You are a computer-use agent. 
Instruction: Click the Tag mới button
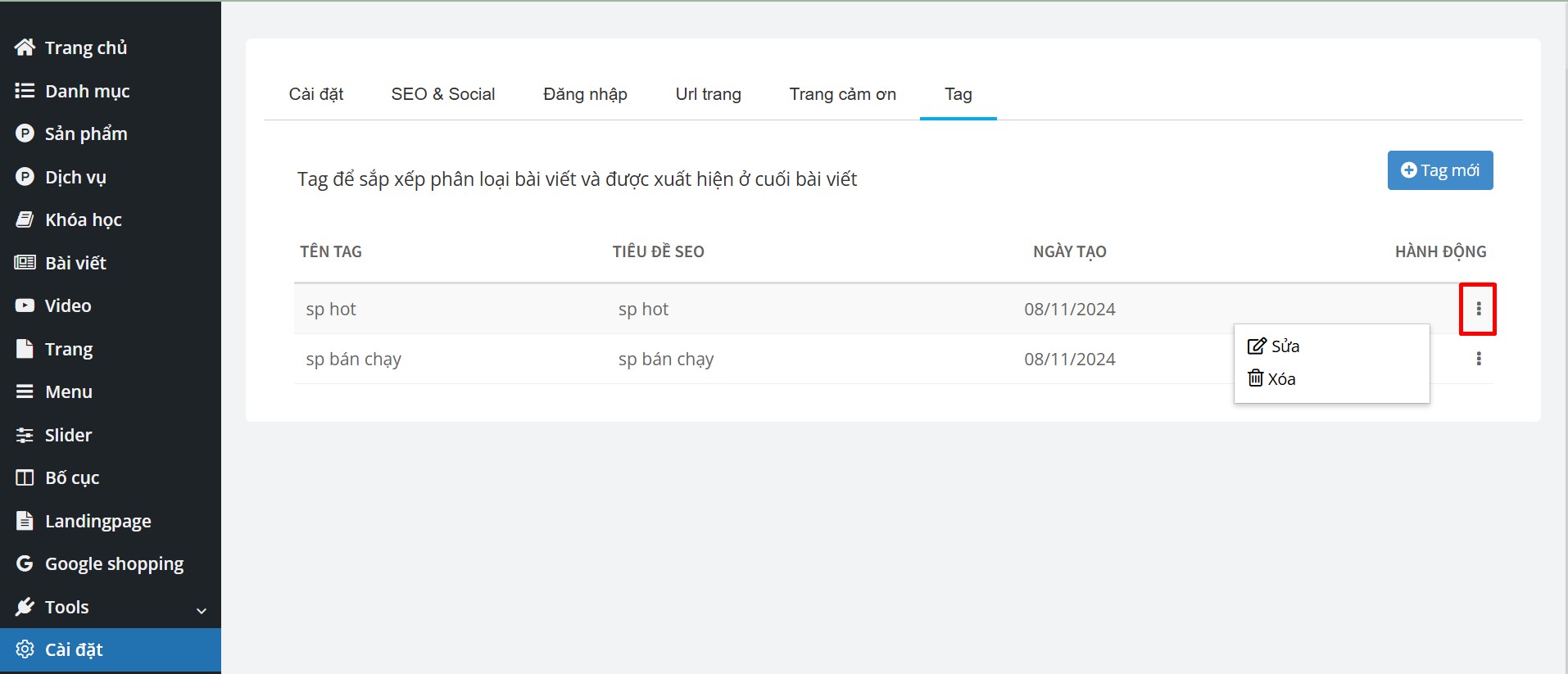1439,170
